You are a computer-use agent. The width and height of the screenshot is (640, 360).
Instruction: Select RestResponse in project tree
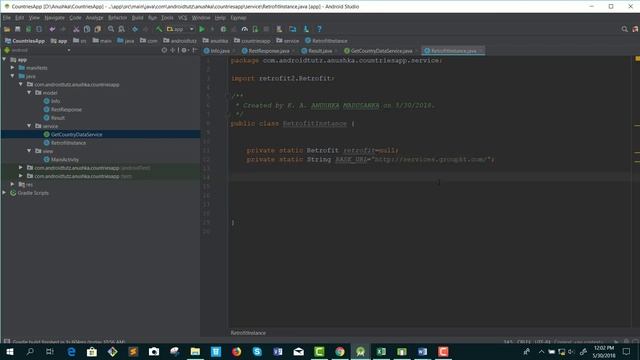(62, 109)
